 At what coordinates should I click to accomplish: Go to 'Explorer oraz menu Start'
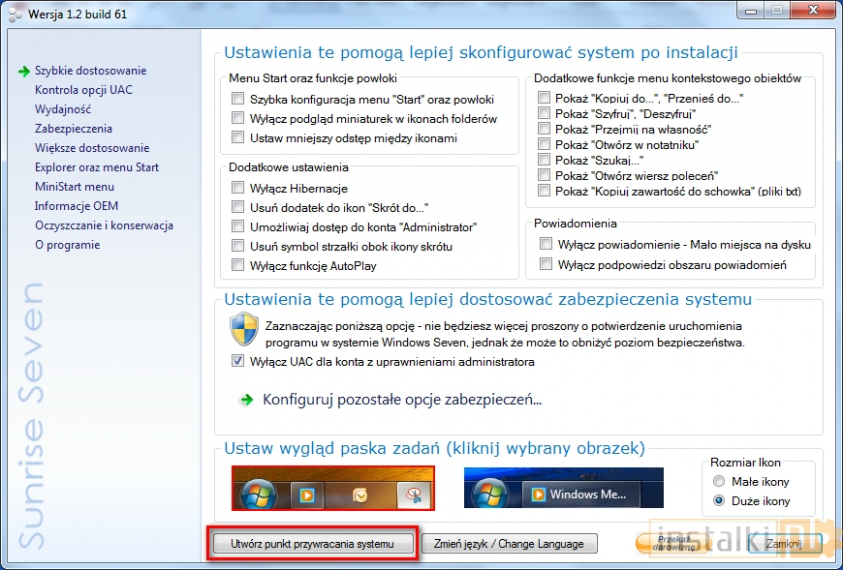click(x=97, y=167)
